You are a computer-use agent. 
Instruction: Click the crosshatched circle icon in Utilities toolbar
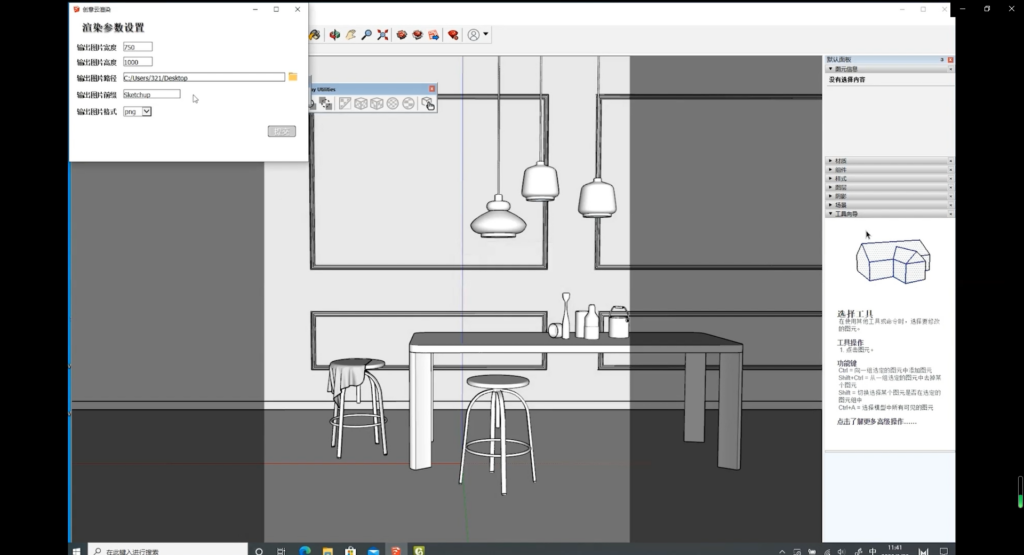coord(392,103)
